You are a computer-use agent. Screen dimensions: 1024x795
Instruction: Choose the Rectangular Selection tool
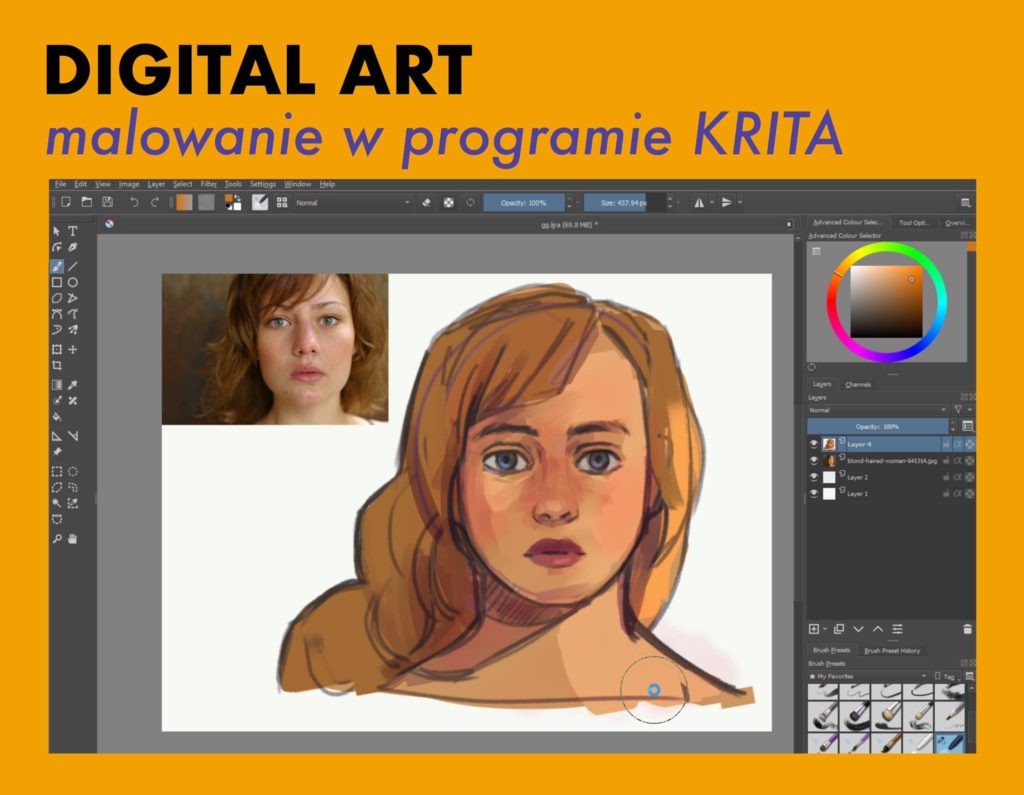[x=57, y=471]
